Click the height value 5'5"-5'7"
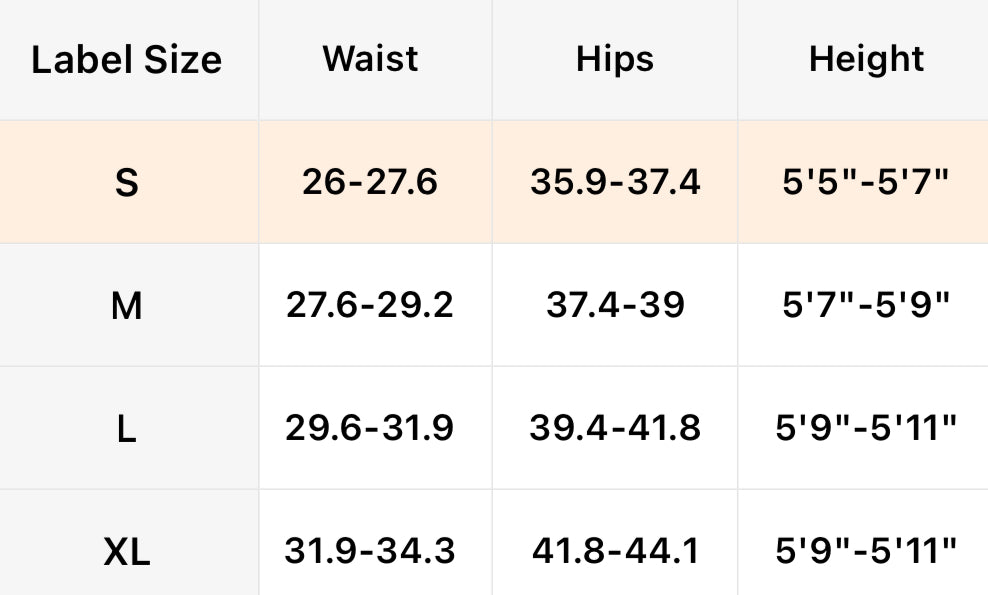Screen dimensions: 988x595 866,182
